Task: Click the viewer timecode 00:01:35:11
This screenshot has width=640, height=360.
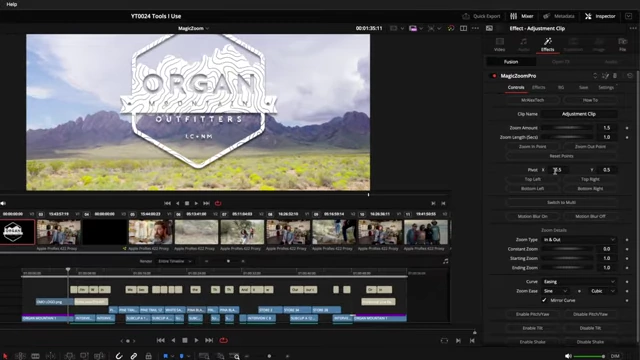Action: click(369, 28)
